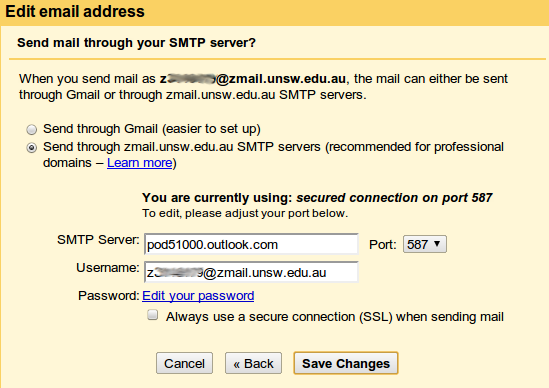Select the Send through Gmail radio option
The image size is (549, 388).
32,130
